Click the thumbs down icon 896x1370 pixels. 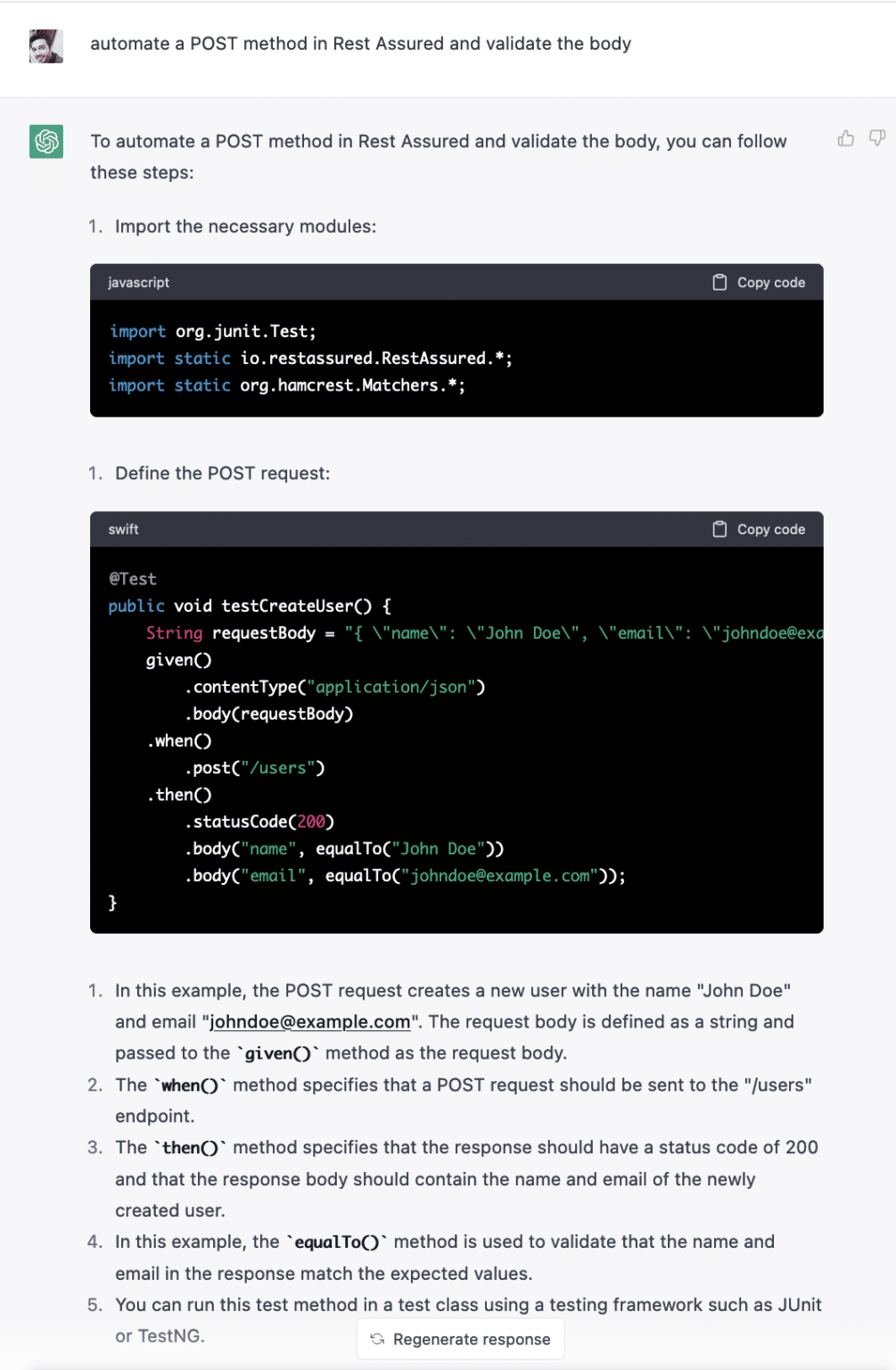877,138
